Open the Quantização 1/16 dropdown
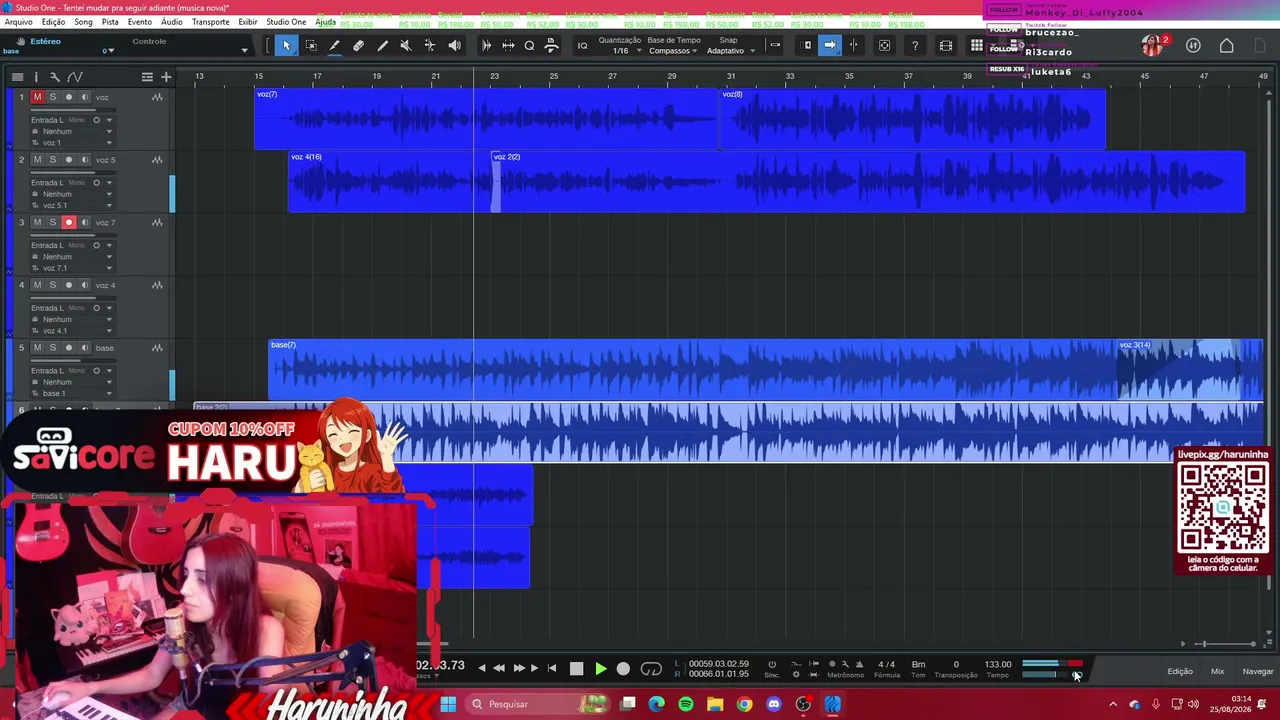This screenshot has height=720, width=1280. 620,50
